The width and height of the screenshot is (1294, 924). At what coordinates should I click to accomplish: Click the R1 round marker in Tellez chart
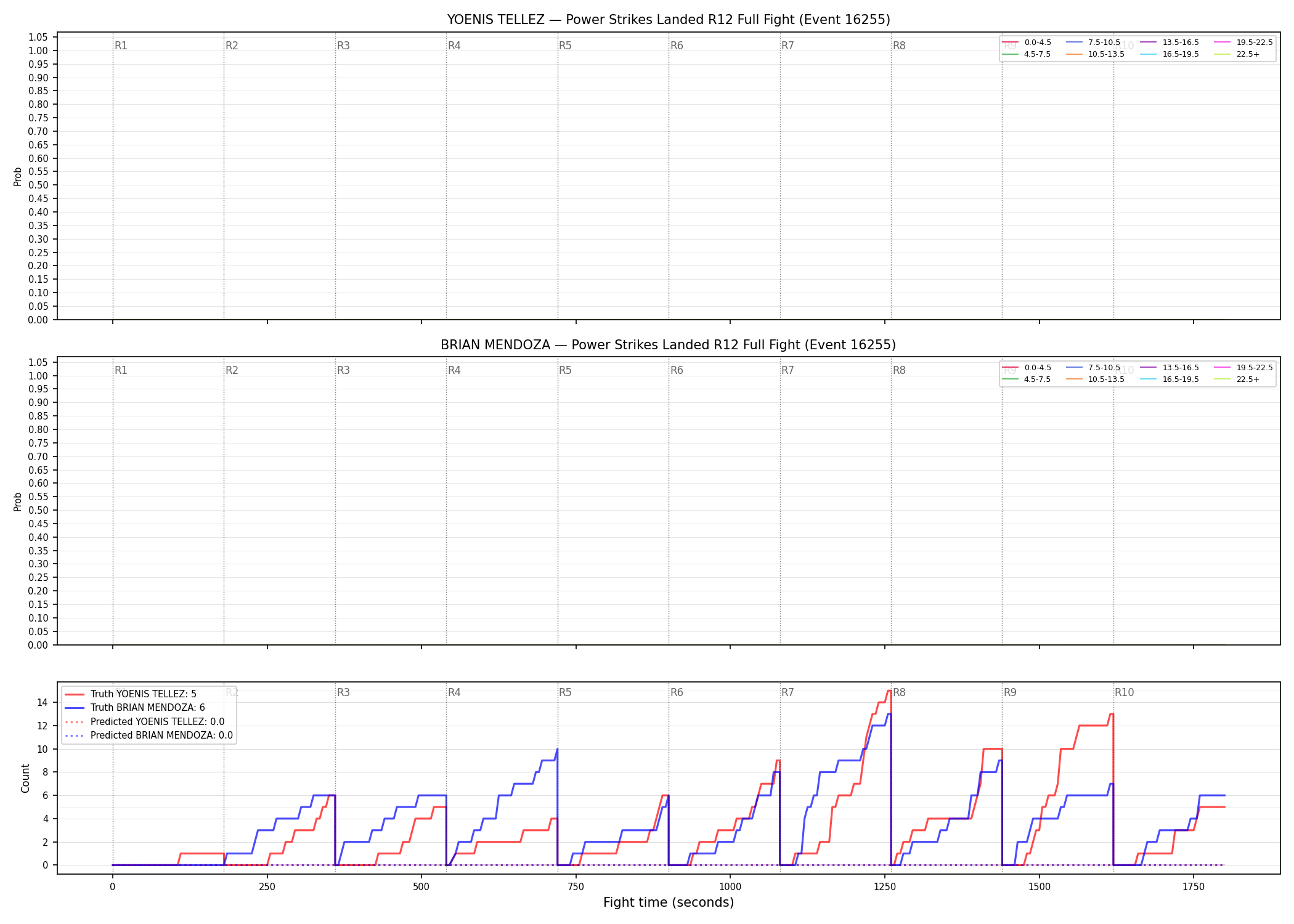pyautogui.click(x=121, y=46)
